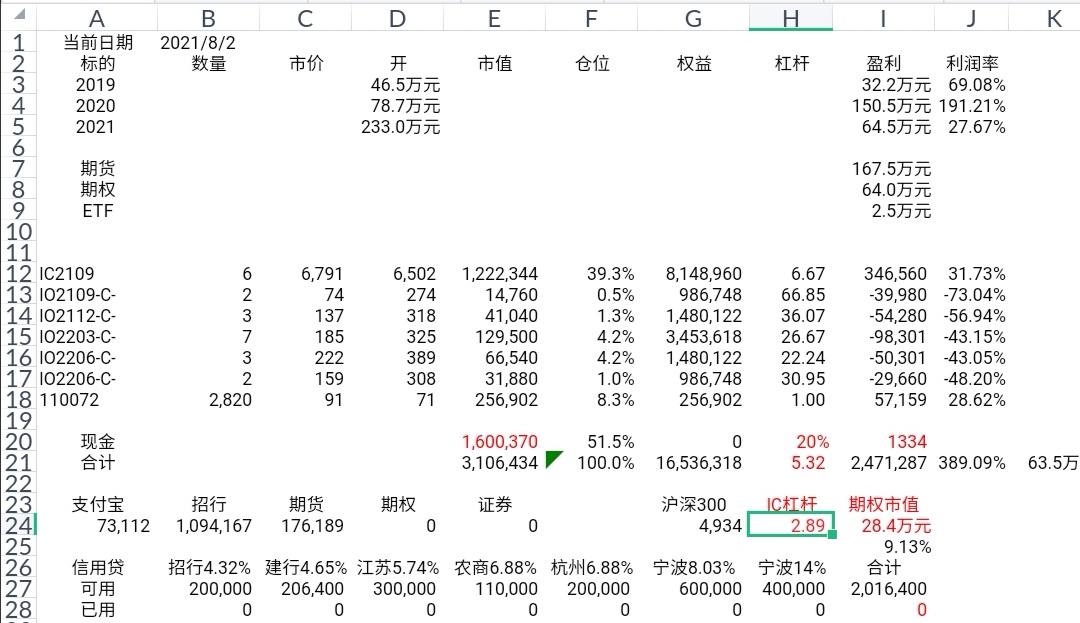Click cell with 233.0万元

pos(400,127)
